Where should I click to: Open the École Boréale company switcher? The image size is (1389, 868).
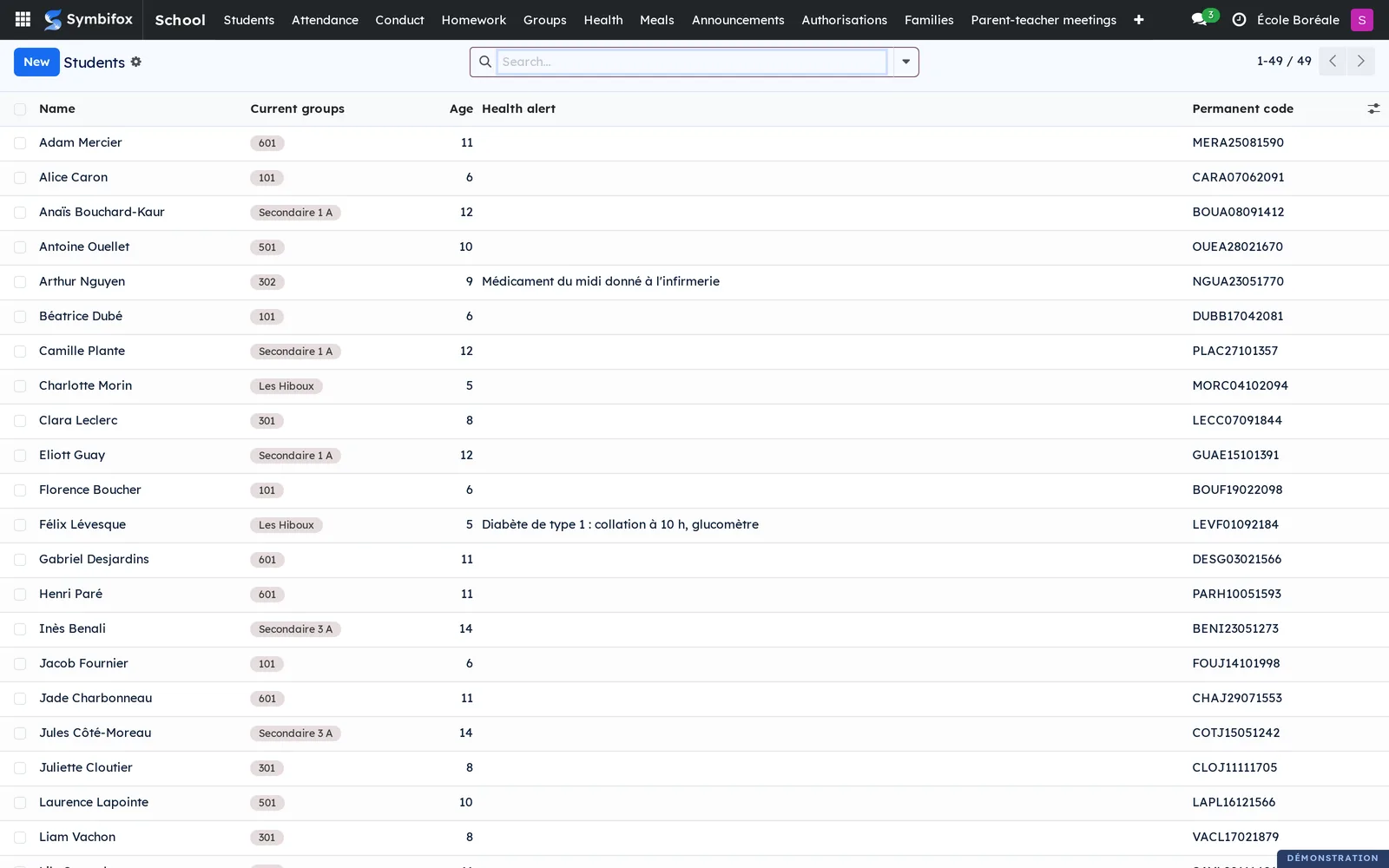[x=1298, y=19]
